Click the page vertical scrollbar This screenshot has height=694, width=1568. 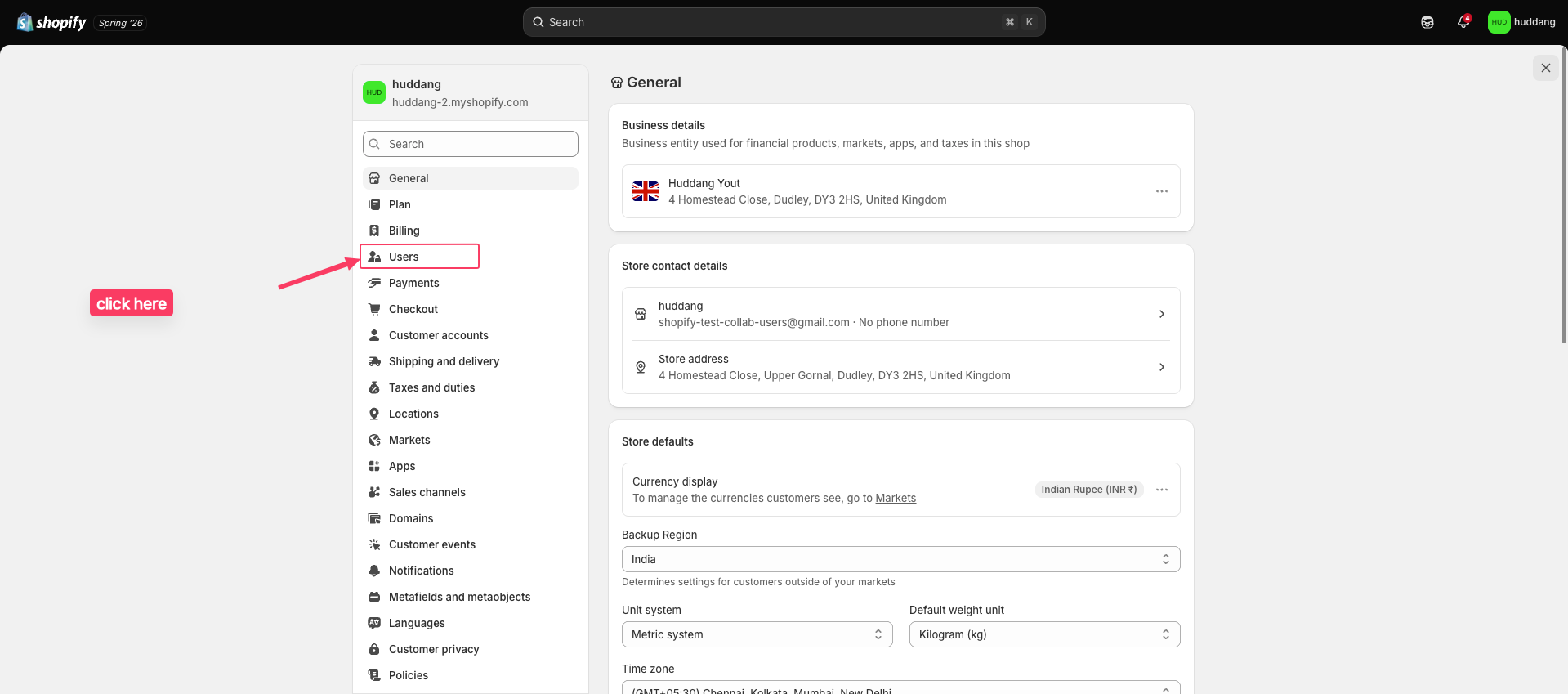(x=1564, y=196)
